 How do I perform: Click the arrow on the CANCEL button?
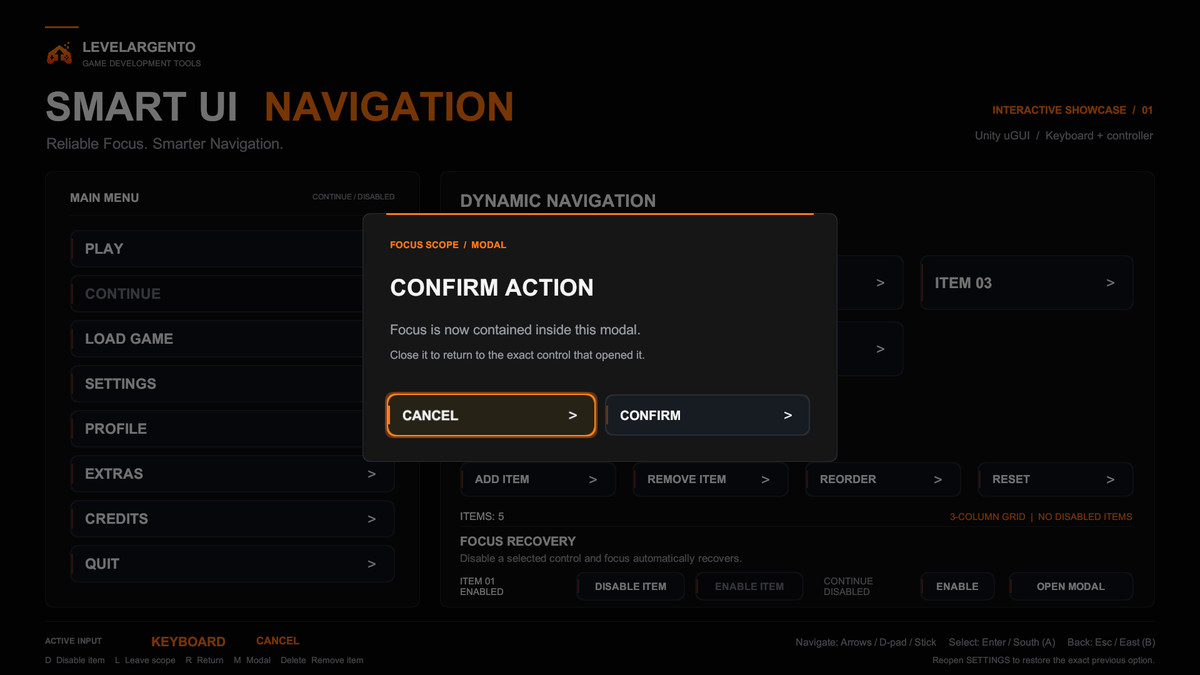573,415
